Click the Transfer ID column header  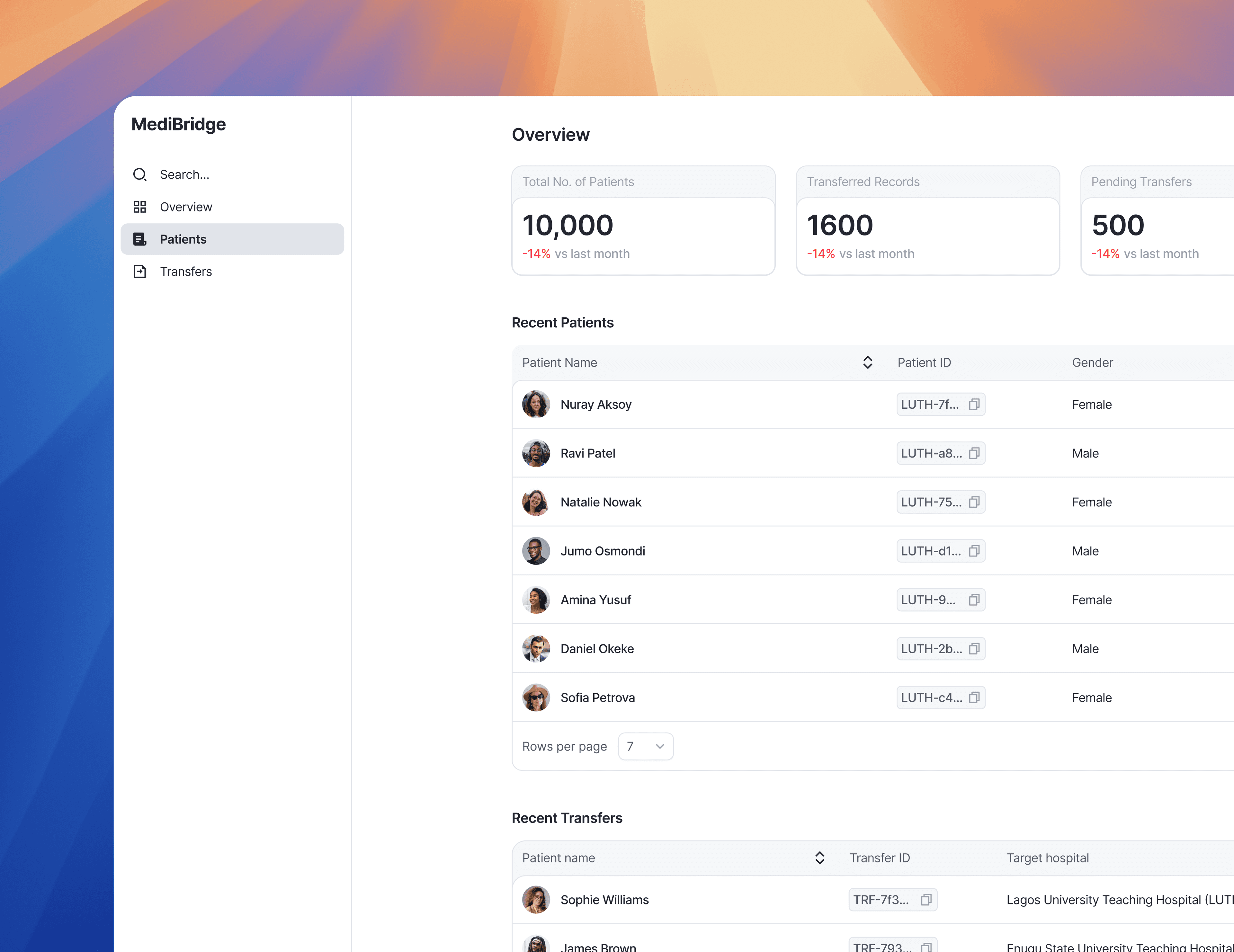click(880, 858)
